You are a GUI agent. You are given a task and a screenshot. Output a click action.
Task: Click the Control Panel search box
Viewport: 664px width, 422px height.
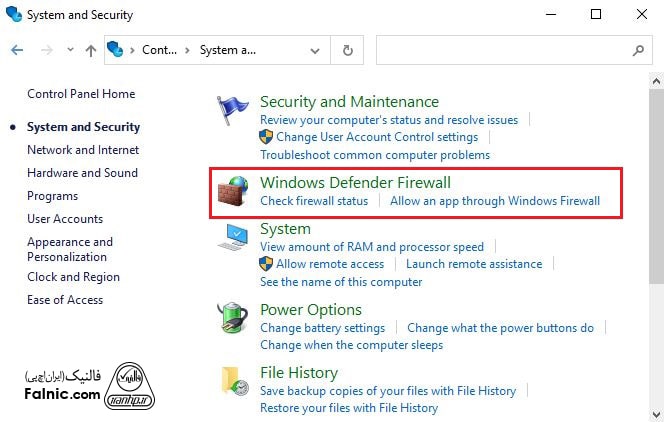[x=505, y=50]
